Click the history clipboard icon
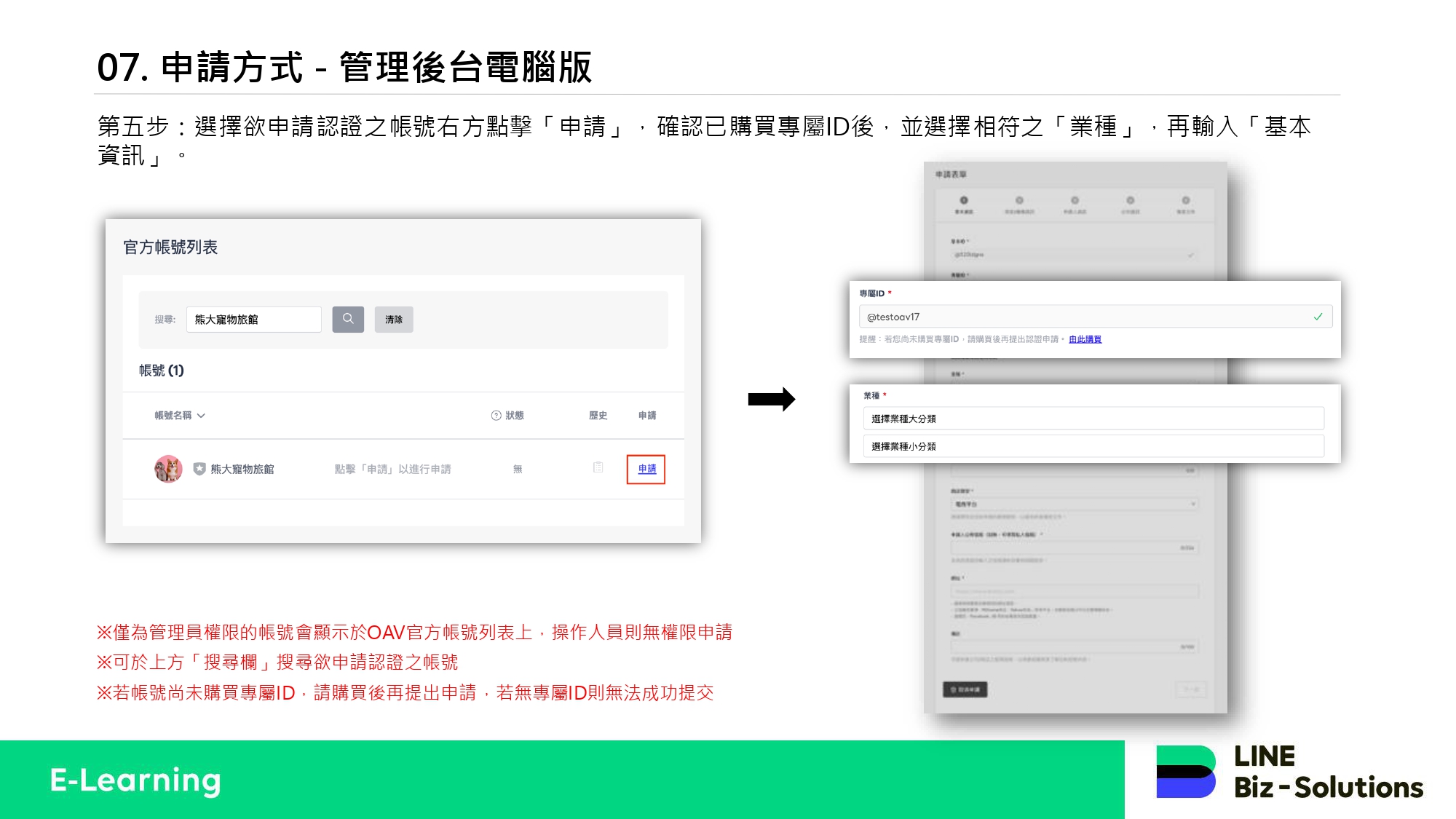This screenshot has width=1456, height=819. (x=598, y=467)
